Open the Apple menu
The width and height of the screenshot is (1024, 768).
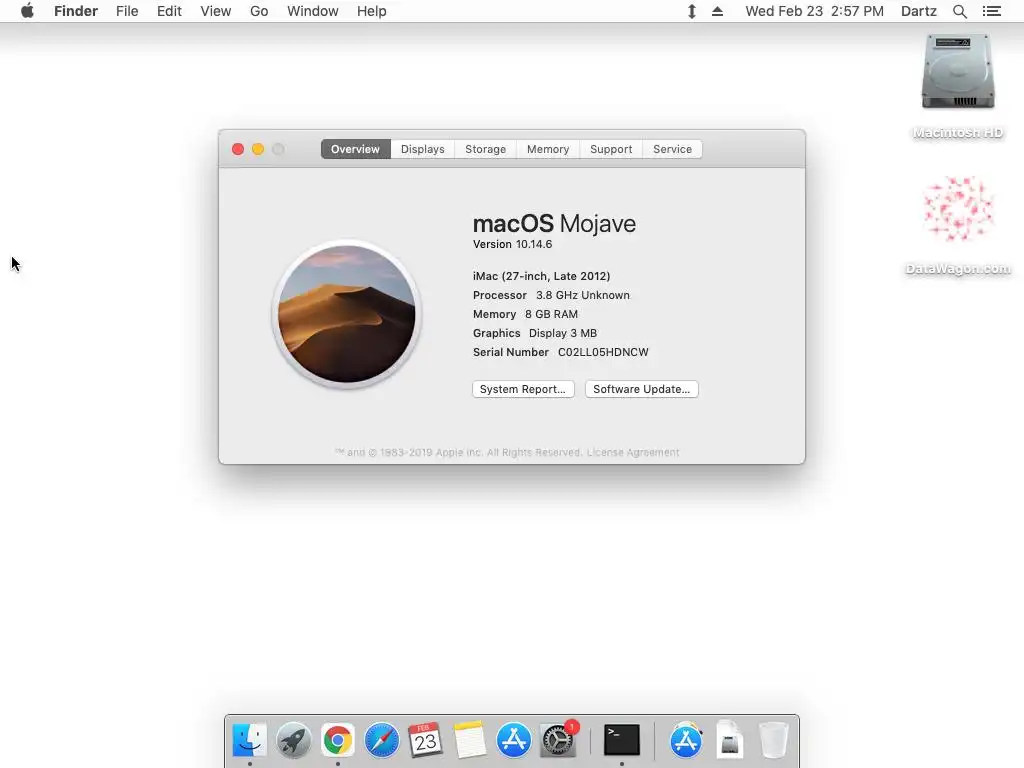click(x=27, y=11)
